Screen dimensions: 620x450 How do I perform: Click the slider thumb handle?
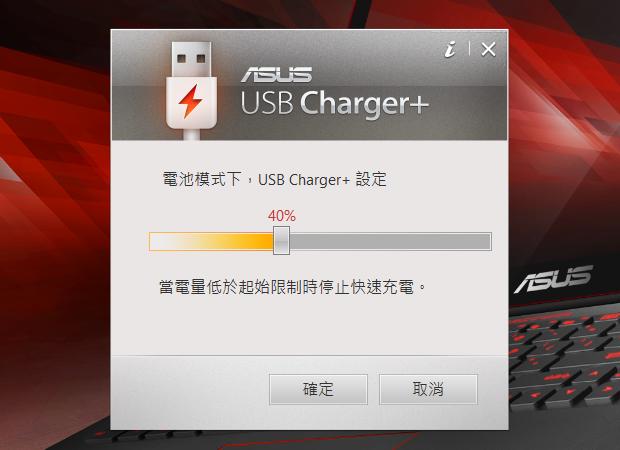coord(282,240)
